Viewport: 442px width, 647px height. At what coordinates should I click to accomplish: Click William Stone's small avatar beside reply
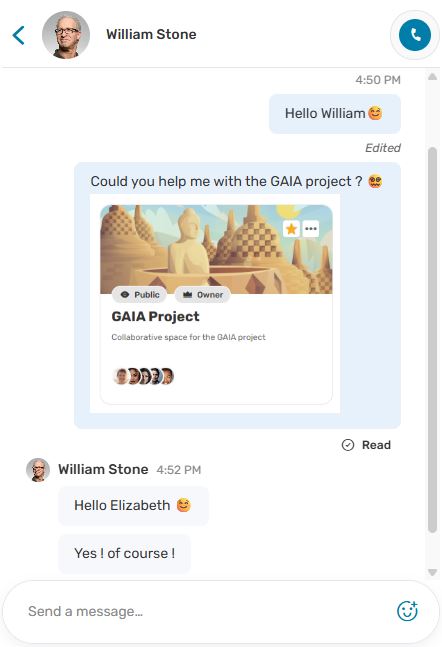pos(38,470)
